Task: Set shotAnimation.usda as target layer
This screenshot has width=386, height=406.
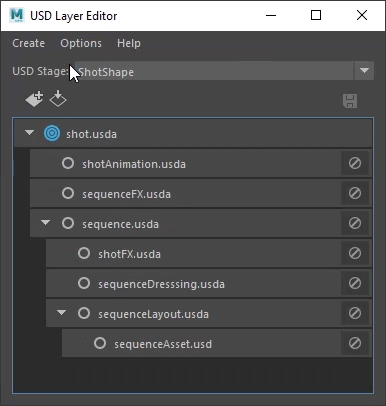Action: 68,163
